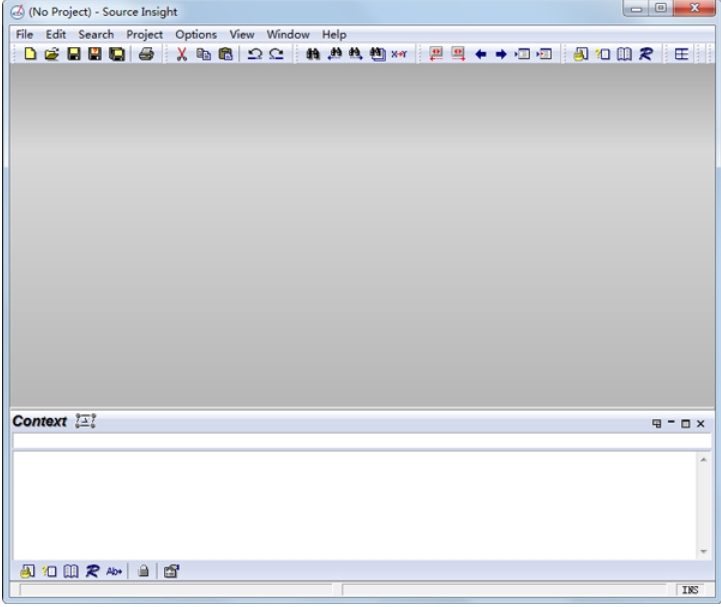721x607 pixels.
Task: Open the Search menu
Action: click(x=96, y=34)
